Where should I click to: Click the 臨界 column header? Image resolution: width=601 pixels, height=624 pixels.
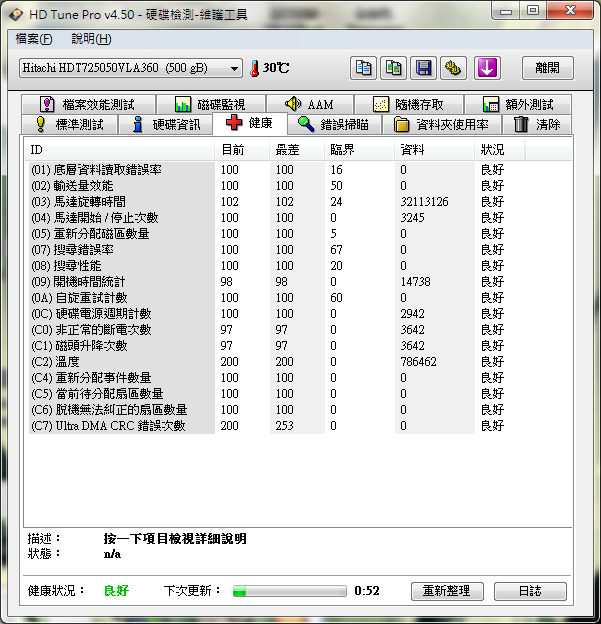click(359, 150)
